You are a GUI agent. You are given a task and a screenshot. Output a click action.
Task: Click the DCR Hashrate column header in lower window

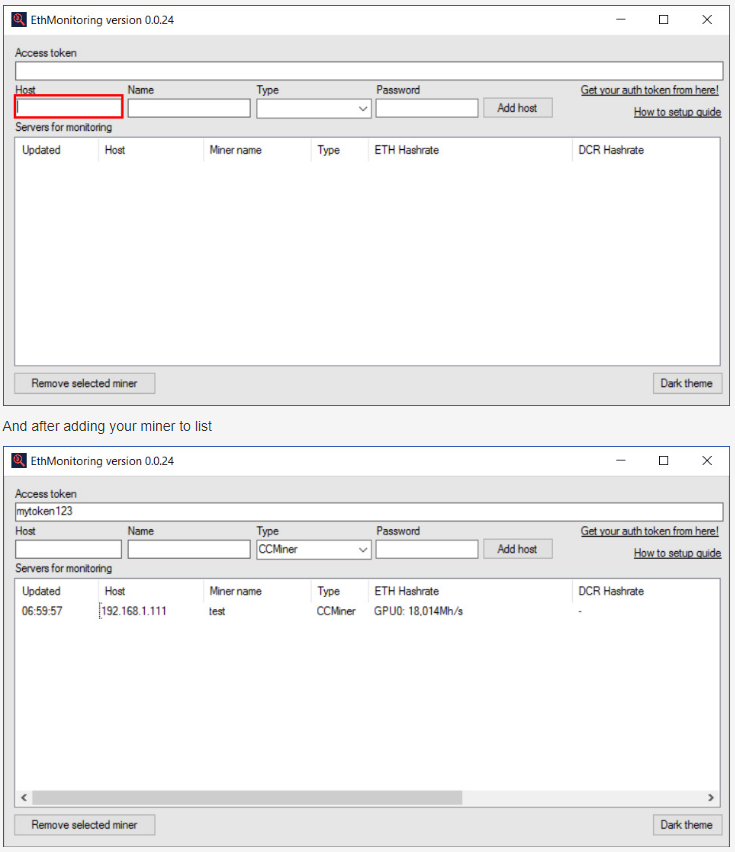tap(611, 591)
